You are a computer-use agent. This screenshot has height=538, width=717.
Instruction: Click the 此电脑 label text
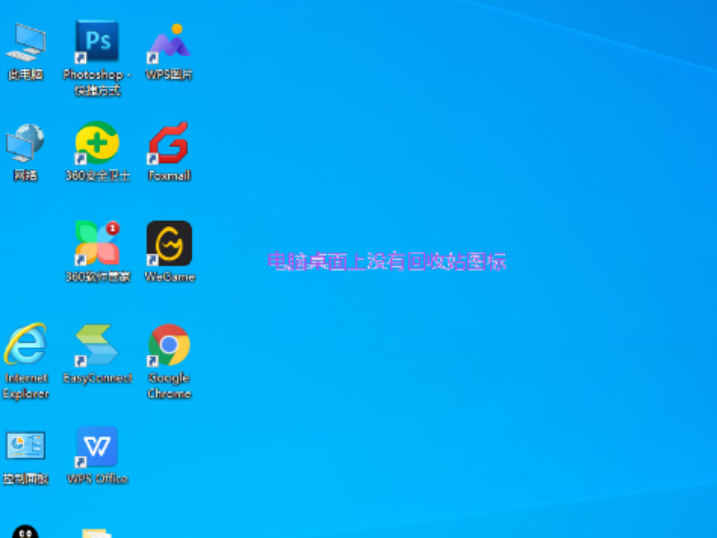pyautogui.click(x=26, y=75)
